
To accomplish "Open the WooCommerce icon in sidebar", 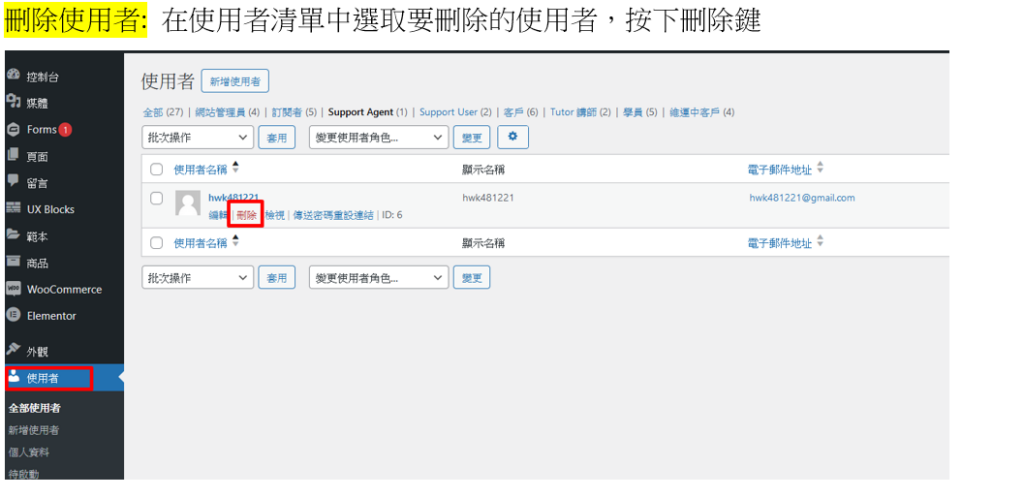I will 13,289.
